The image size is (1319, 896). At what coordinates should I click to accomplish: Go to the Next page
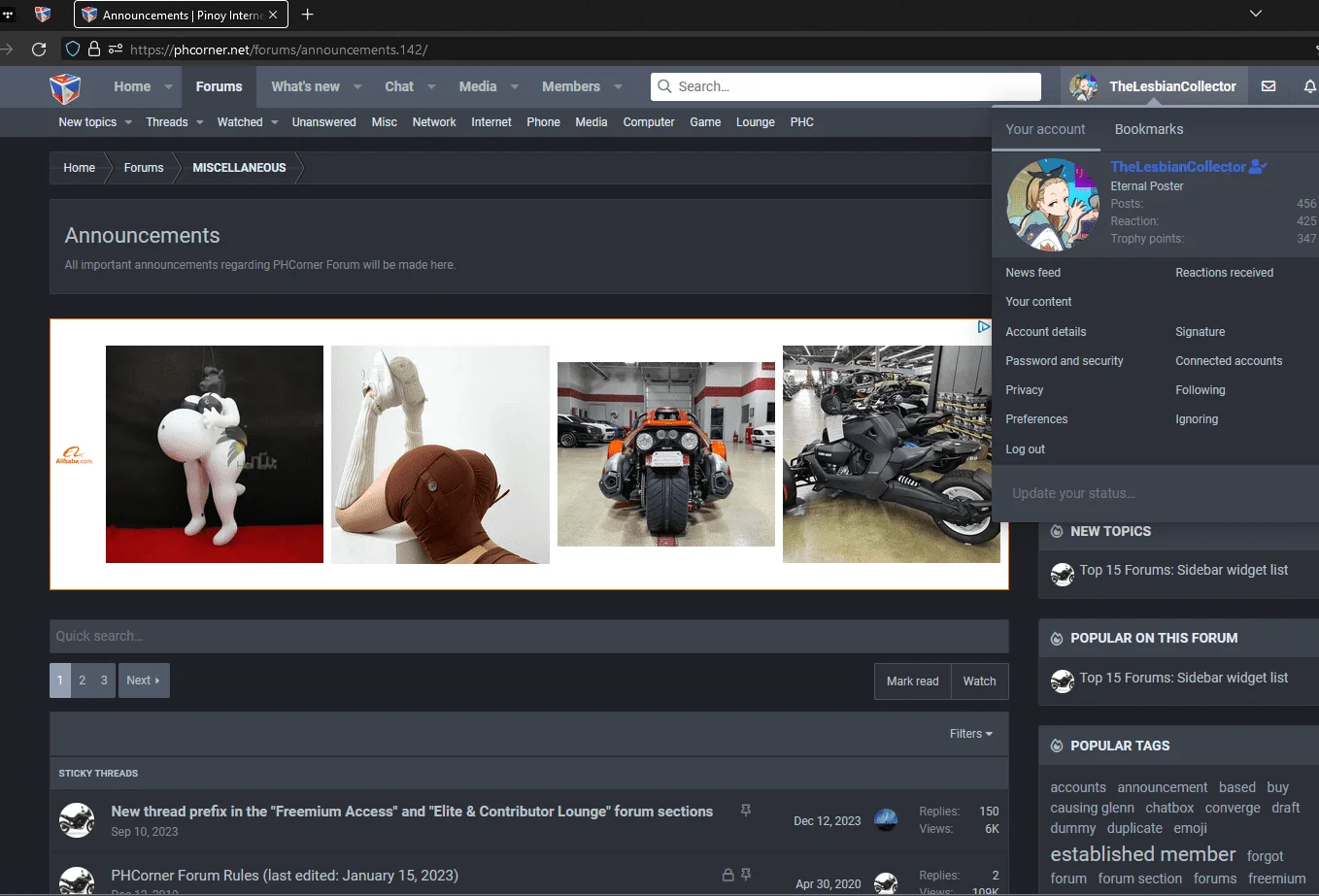pyautogui.click(x=144, y=680)
